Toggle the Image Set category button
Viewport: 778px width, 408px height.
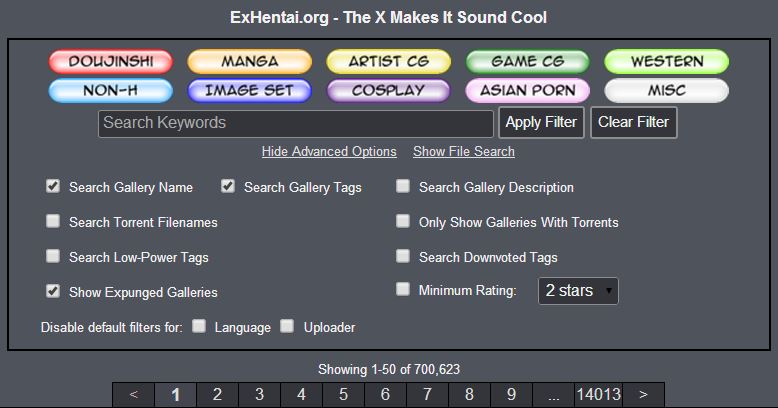click(250, 90)
